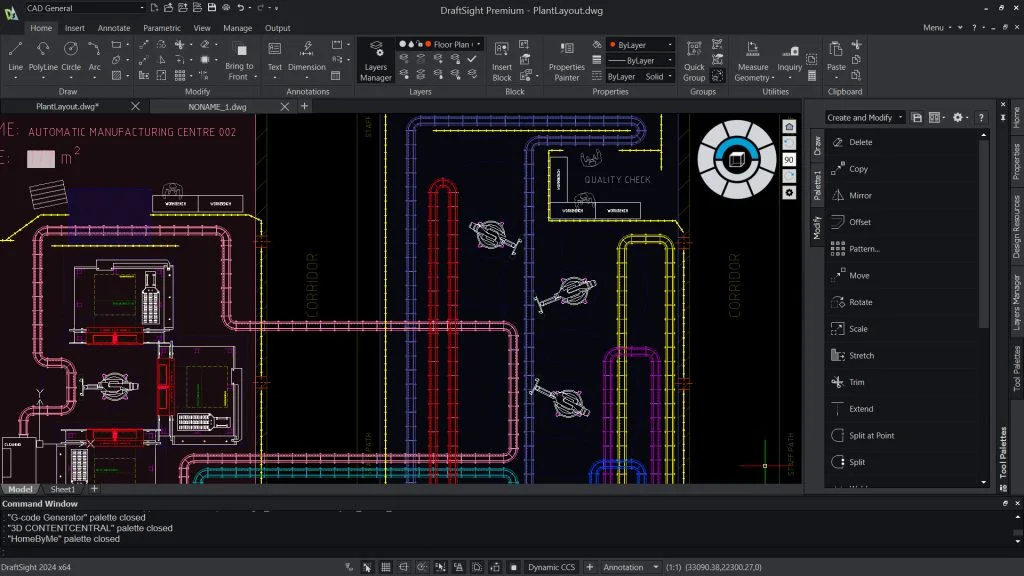Open the ByLayer line color dropdown

[640, 45]
